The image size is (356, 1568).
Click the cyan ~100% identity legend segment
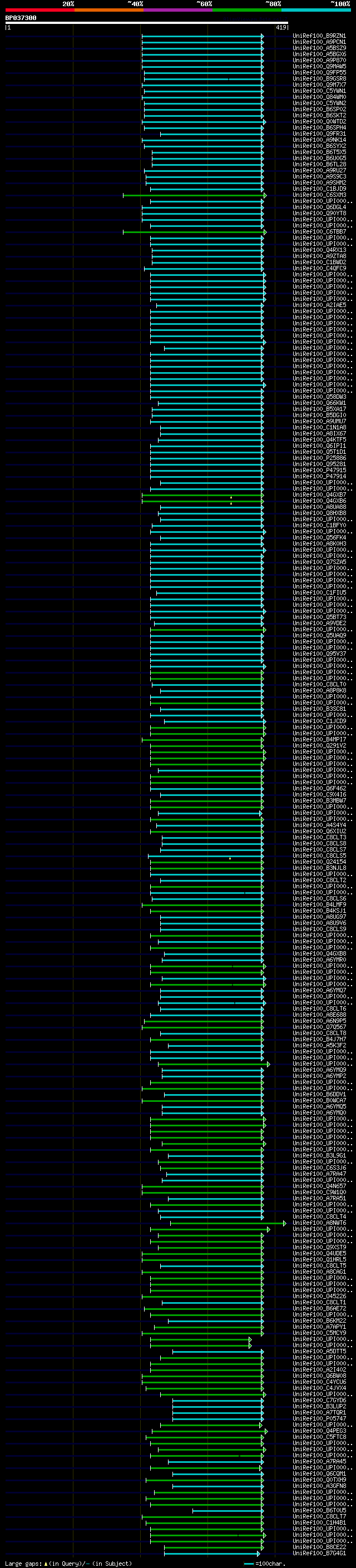coord(316,10)
